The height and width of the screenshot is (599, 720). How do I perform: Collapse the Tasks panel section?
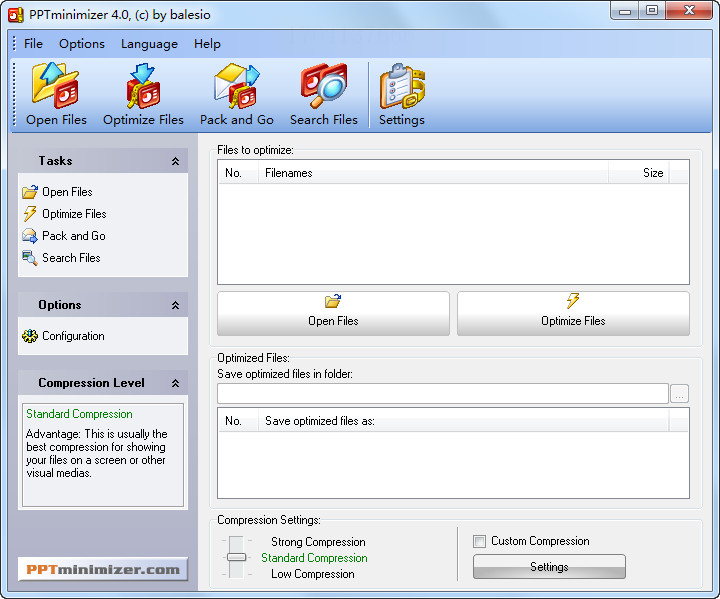[x=175, y=161]
